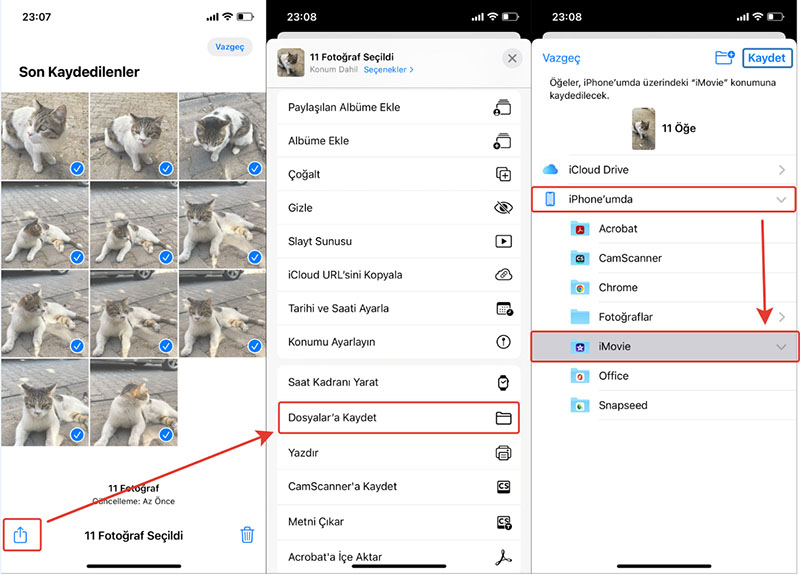
Task: Open the Chrome folder
Action: click(617, 288)
